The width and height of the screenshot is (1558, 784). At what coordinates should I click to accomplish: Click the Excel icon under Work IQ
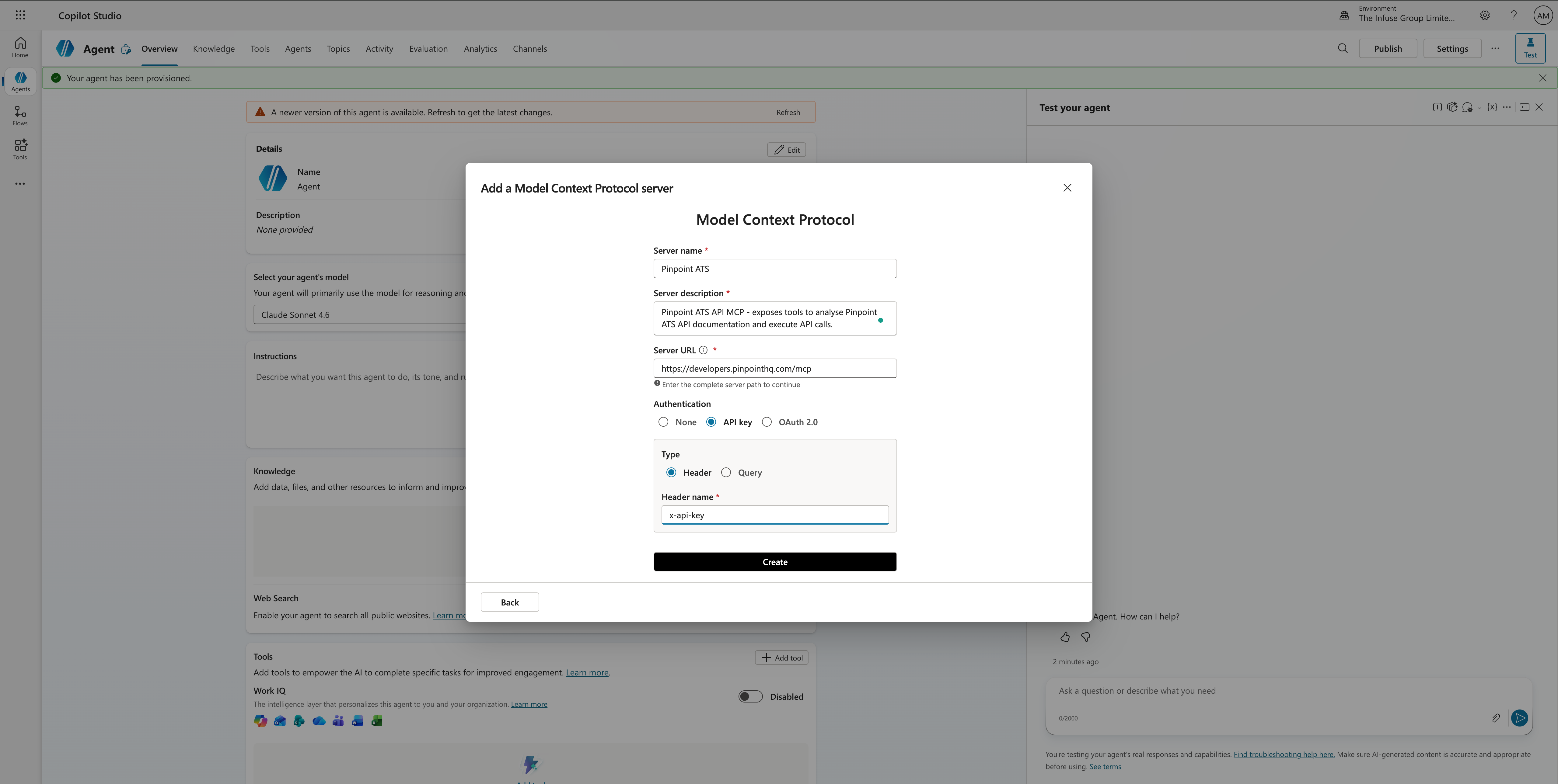(377, 720)
